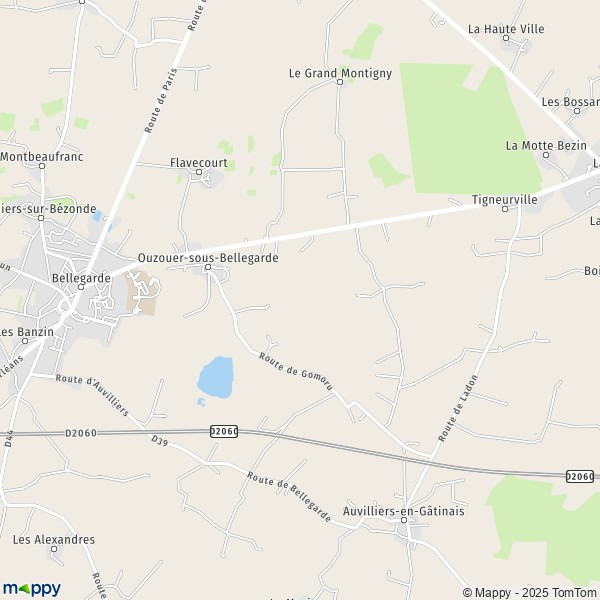This screenshot has height=600, width=600.
Task: Click the Route de Gomoru label
Action: point(296,372)
